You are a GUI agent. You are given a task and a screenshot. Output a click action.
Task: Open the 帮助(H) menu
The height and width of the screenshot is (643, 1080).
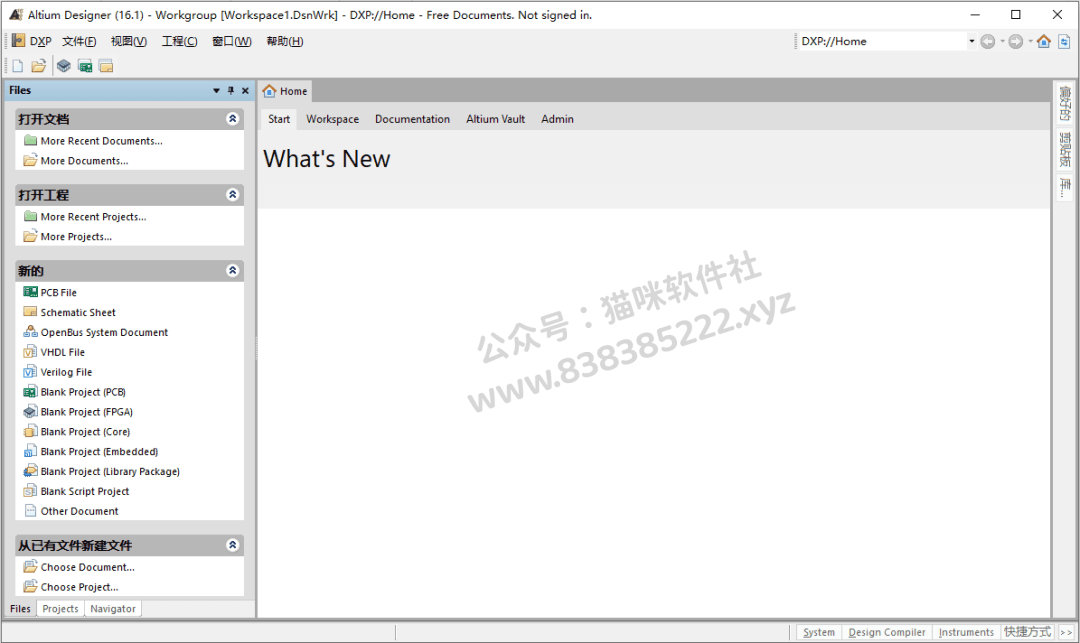point(284,41)
